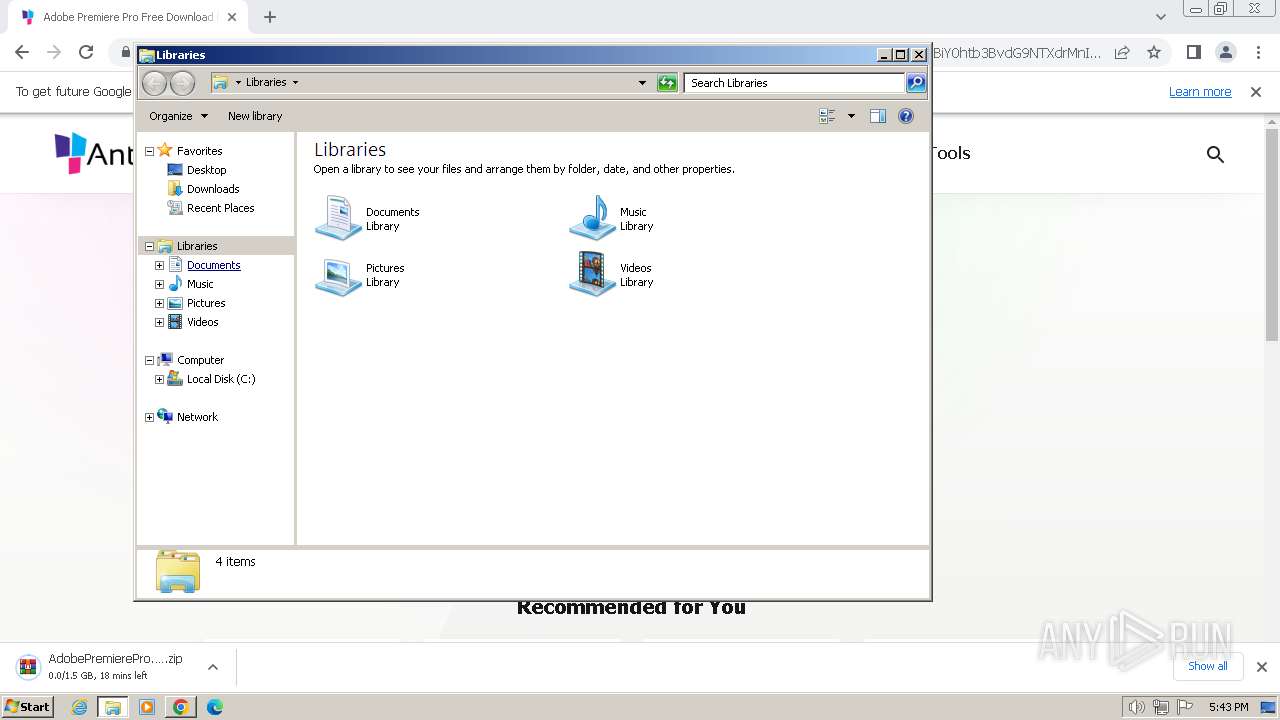Select Desktop under Favorites
1280x720 pixels.
pos(206,170)
